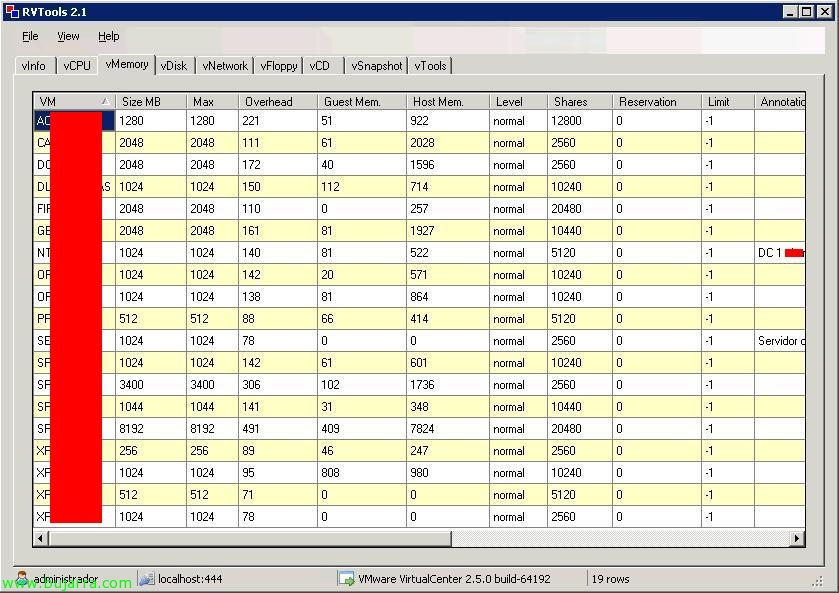Click the Overhead value 221
Viewport: 839px width, 593px height.
278,121
